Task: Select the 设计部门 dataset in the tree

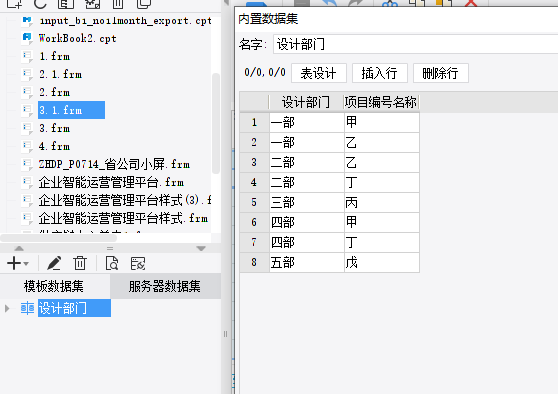Action: [74, 308]
